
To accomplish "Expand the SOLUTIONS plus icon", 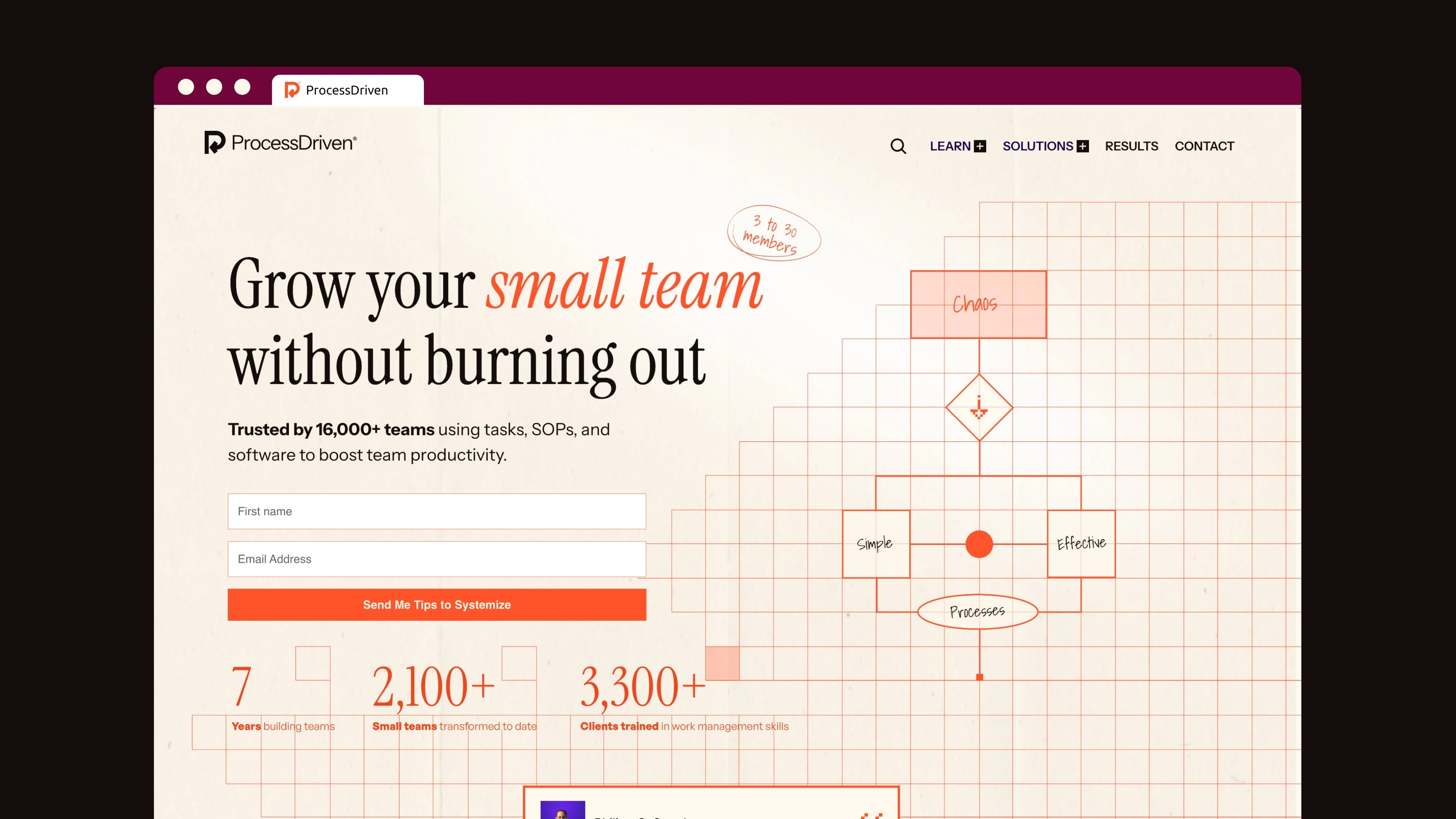I will pyautogui.click(x=1083, y=146).
